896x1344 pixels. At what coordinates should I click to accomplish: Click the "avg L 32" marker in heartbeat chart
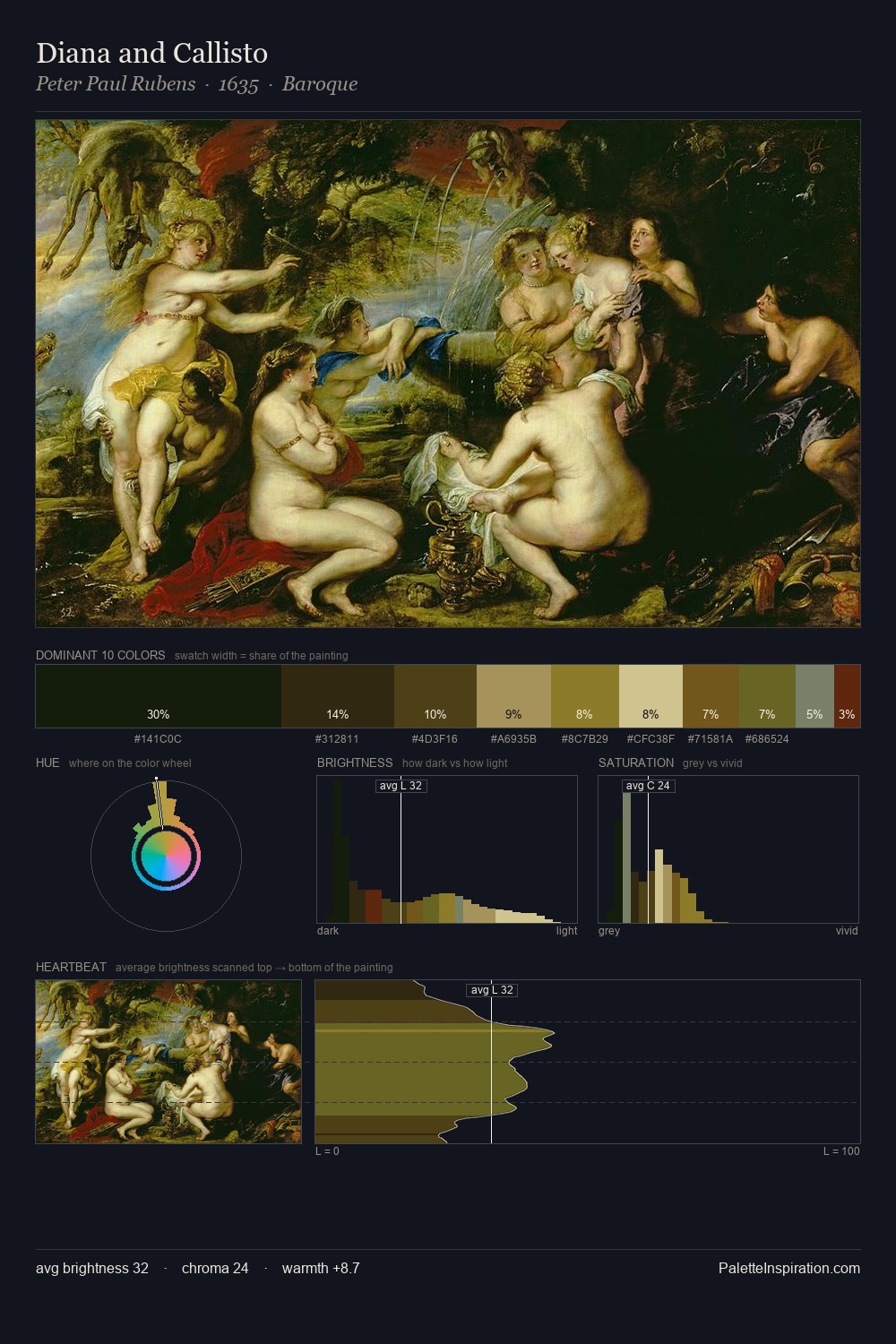click(492, 990)
